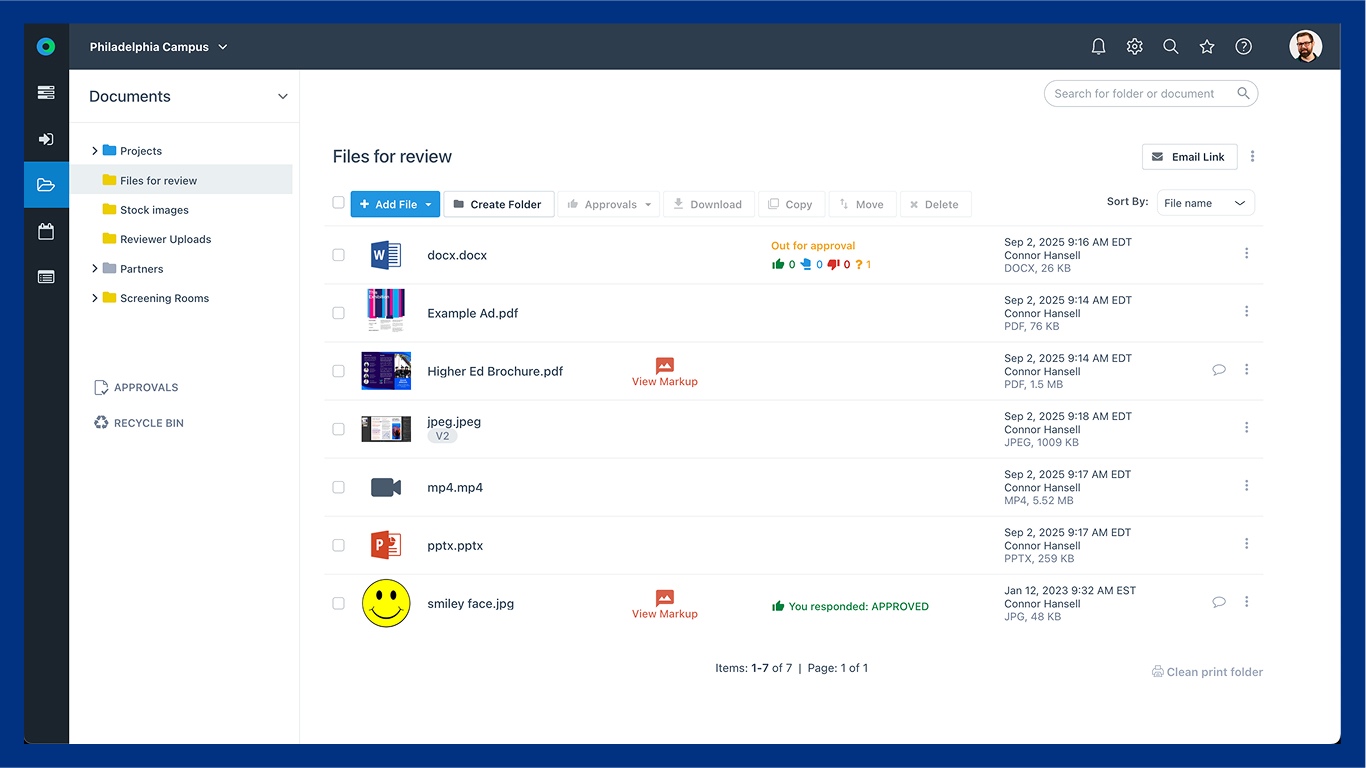
Task: Open favorites star icon
Action: (1207, 46)
